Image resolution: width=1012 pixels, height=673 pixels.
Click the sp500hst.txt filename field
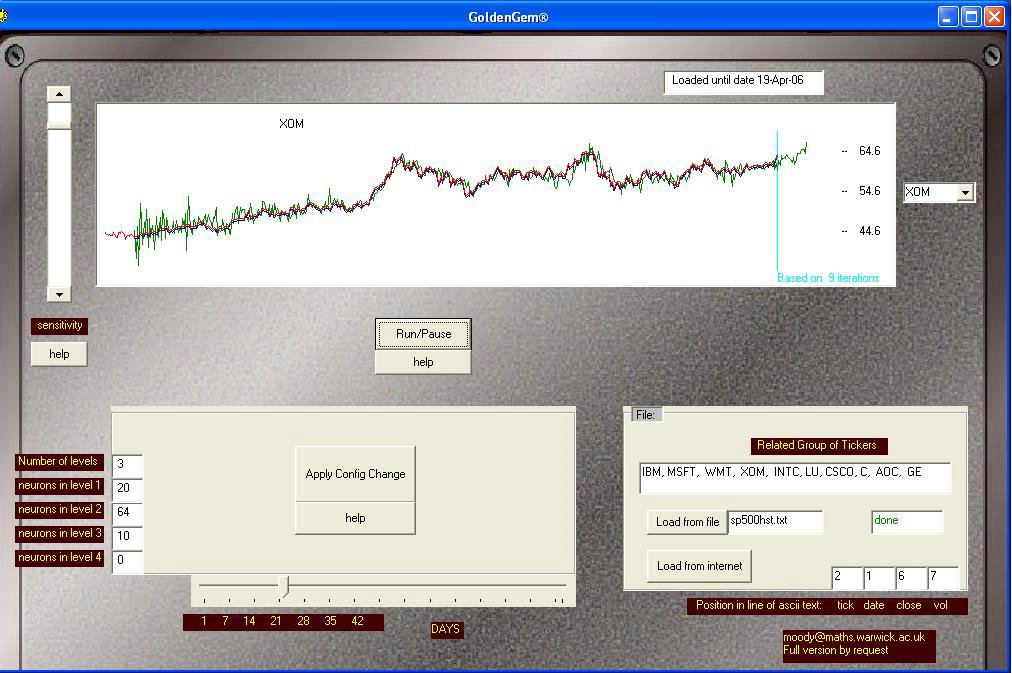[774, 521]
